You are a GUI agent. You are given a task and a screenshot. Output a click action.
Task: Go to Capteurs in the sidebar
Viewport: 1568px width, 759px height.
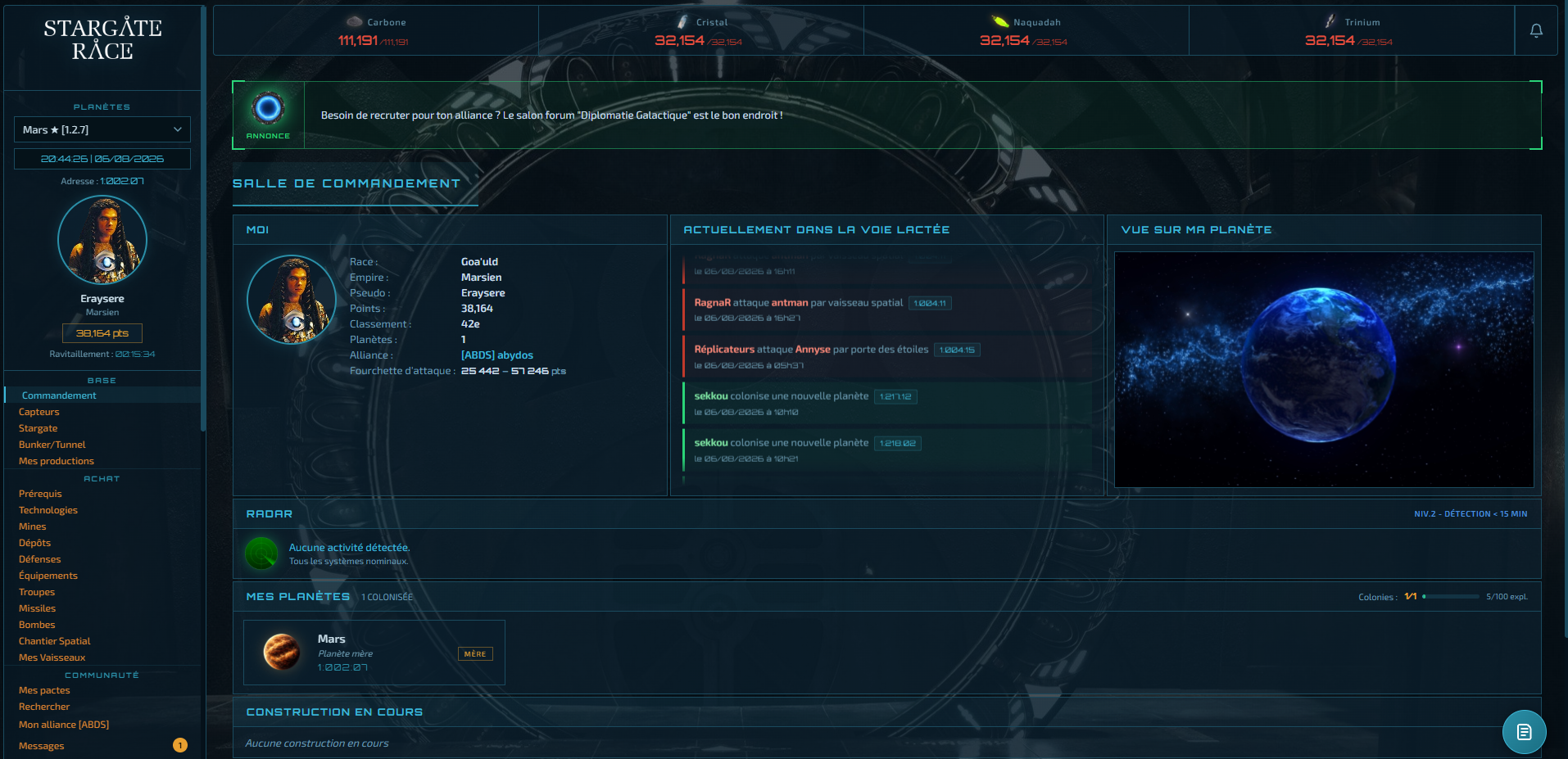pos(39,412)
